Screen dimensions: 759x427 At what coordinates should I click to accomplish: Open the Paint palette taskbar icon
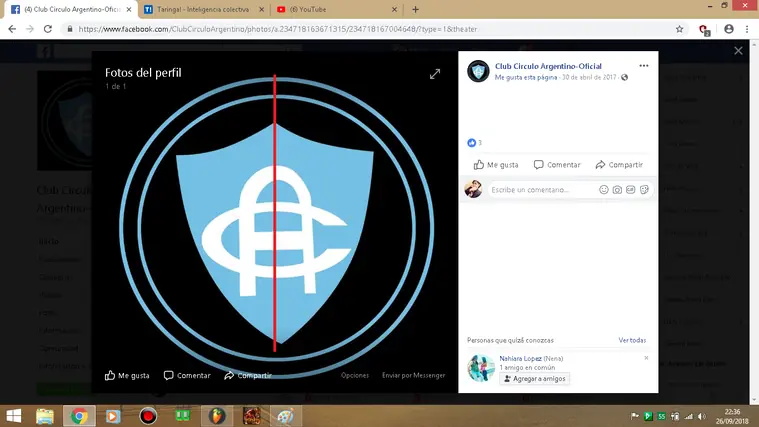[x=286, y=416]
